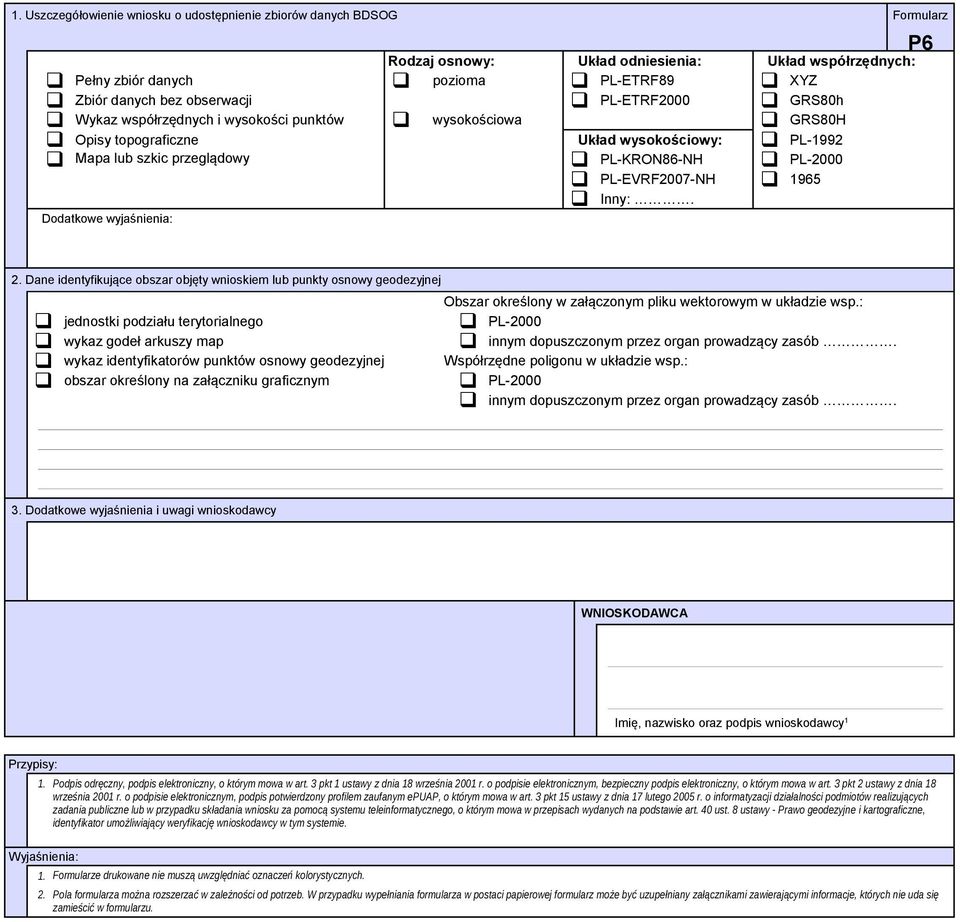Check 'jednostki podziału terytorialnego' box
The width and height of the screenshot is (960, 922).
(x=43, y=320)
